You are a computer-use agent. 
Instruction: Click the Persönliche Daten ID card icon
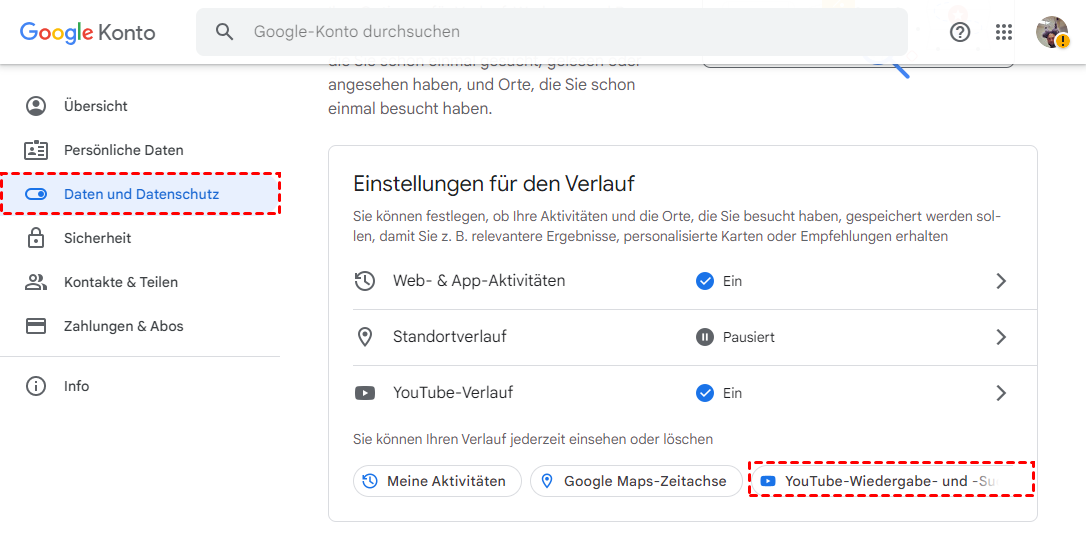coord(35,150)
